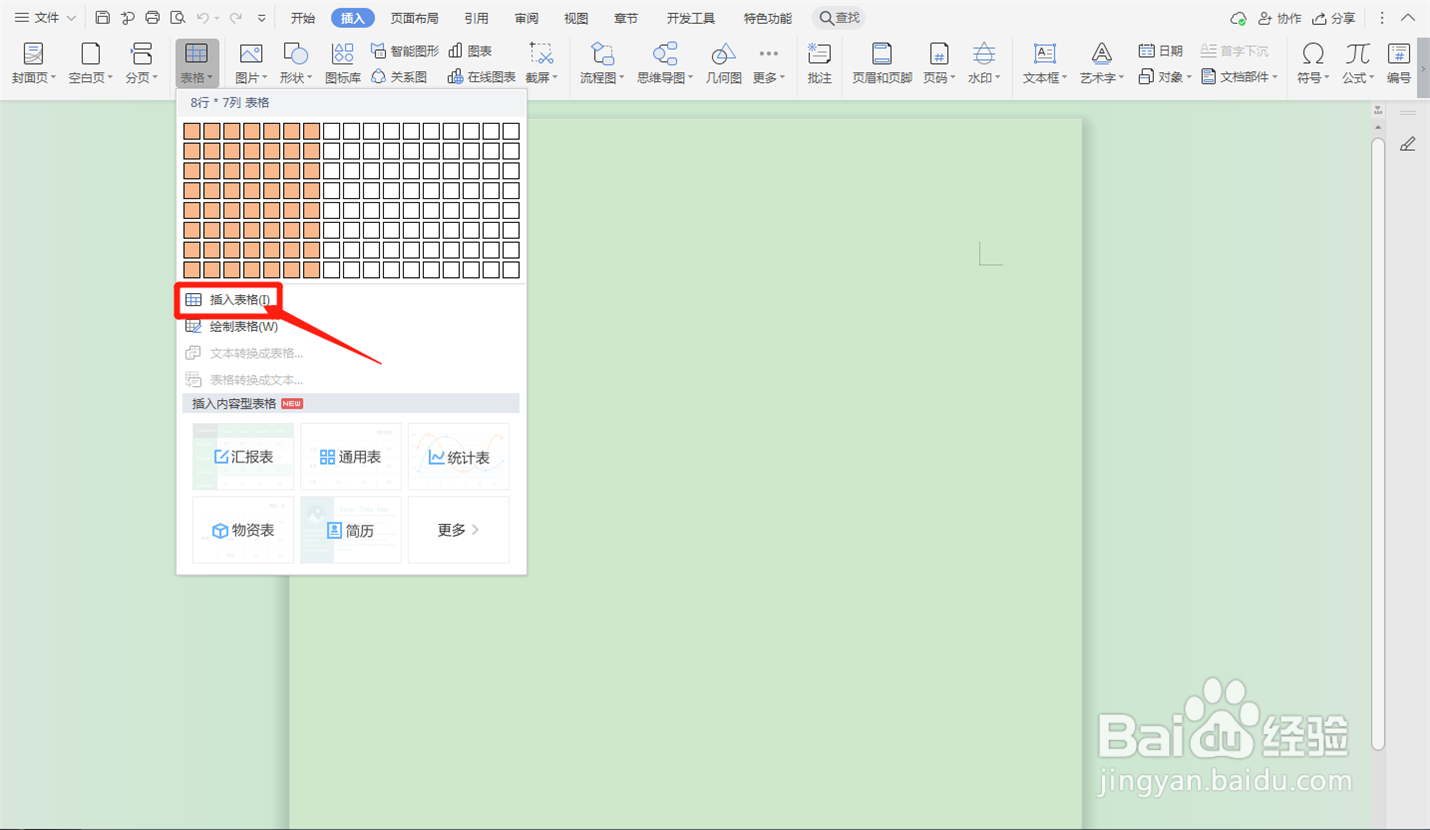The width and height of the screenshot is (1430, 830).
Task: Click 更多 to see more table templates
Action: pyautogui.click(x=459, y=530)
